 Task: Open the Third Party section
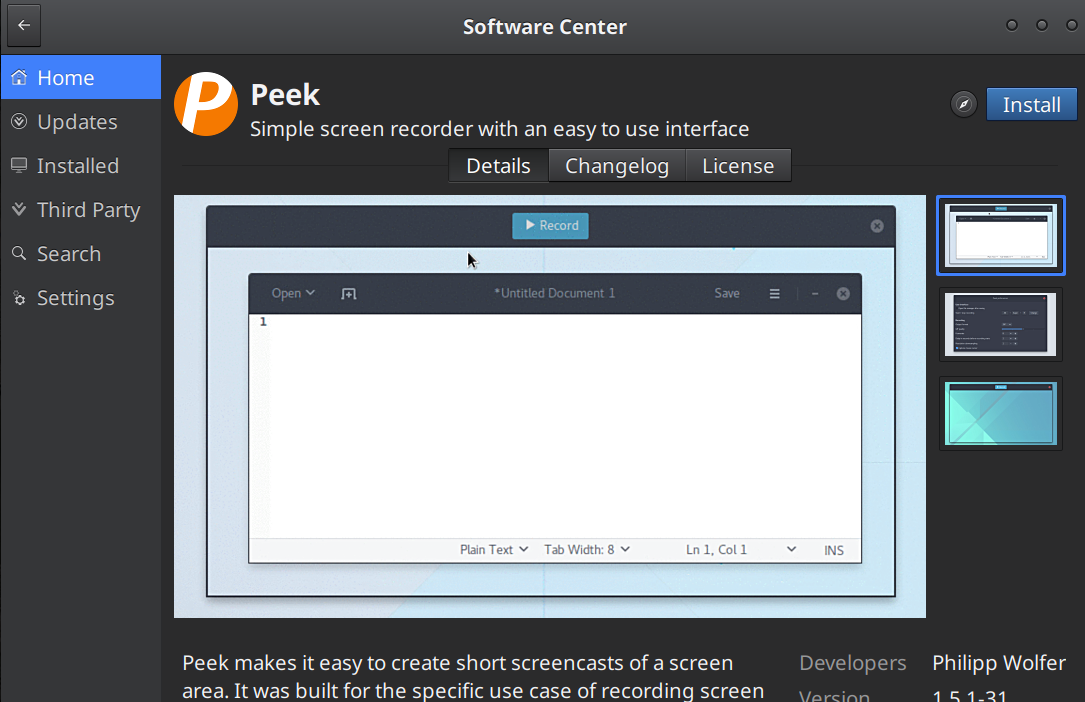pyautogui.click(x=81, y=210)
